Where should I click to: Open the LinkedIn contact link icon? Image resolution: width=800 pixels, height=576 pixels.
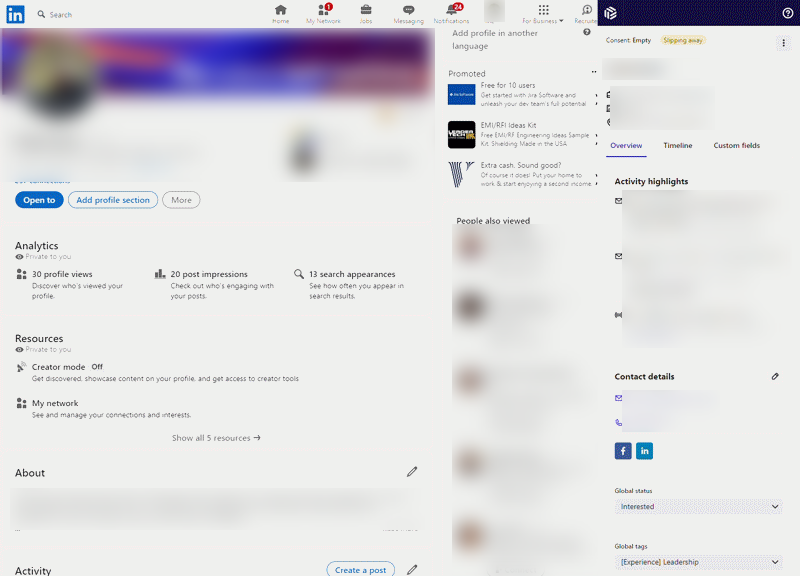(x=644, y=451)
